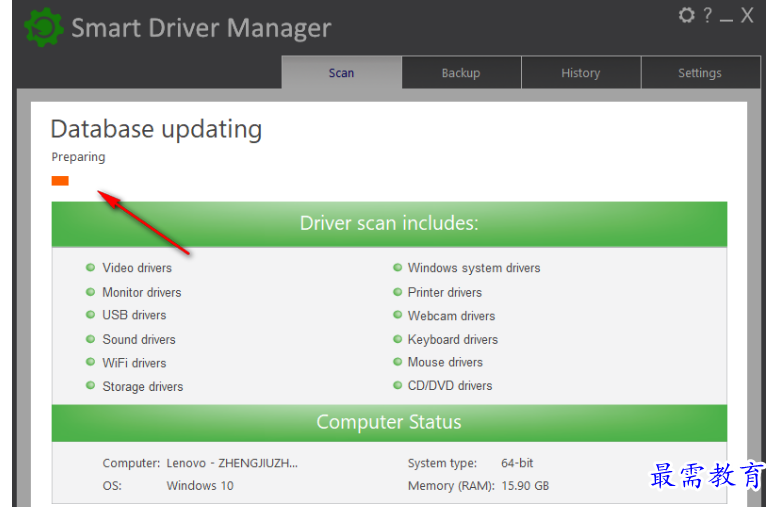This screenshot has height=507, width=772.
Task: Select Storage drivers entry
Action: [143, 387]
